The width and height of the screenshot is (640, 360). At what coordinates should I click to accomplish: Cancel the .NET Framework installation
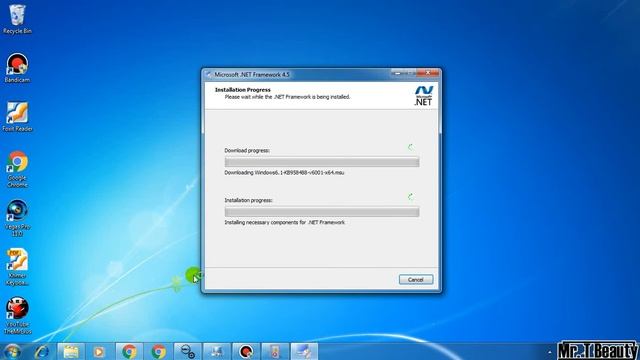click(x=416, y=280)
